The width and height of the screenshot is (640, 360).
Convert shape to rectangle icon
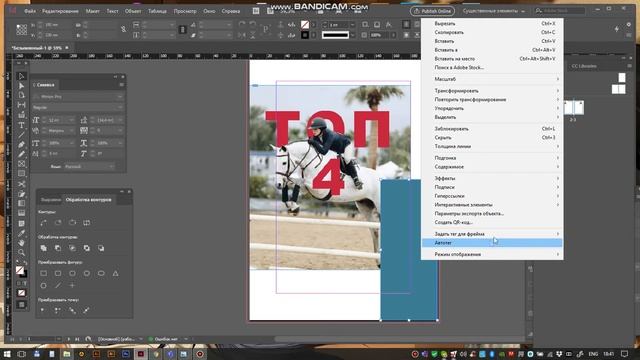[43, 273]
